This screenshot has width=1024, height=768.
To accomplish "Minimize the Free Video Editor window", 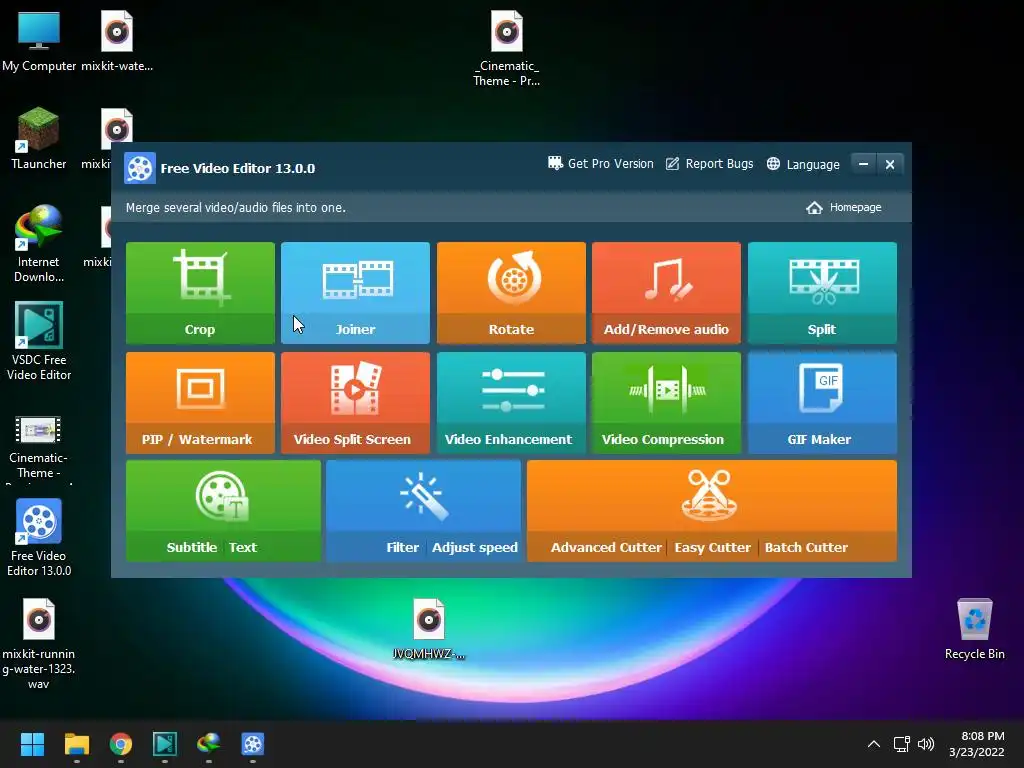I will pos(863,164).
